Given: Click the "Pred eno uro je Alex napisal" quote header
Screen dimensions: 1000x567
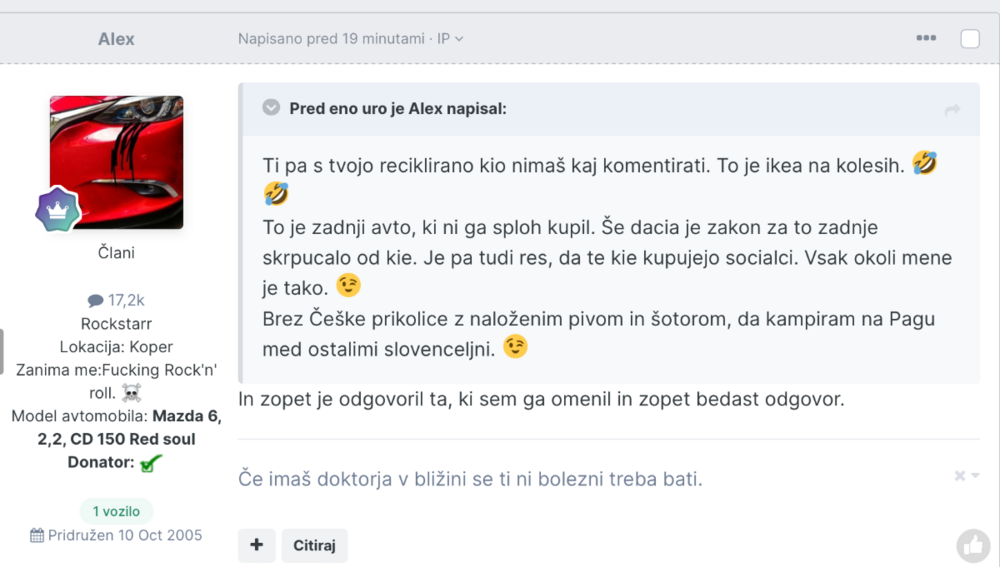Looking at the screenshot, I should pyautogui.click(x=398, y=108).
